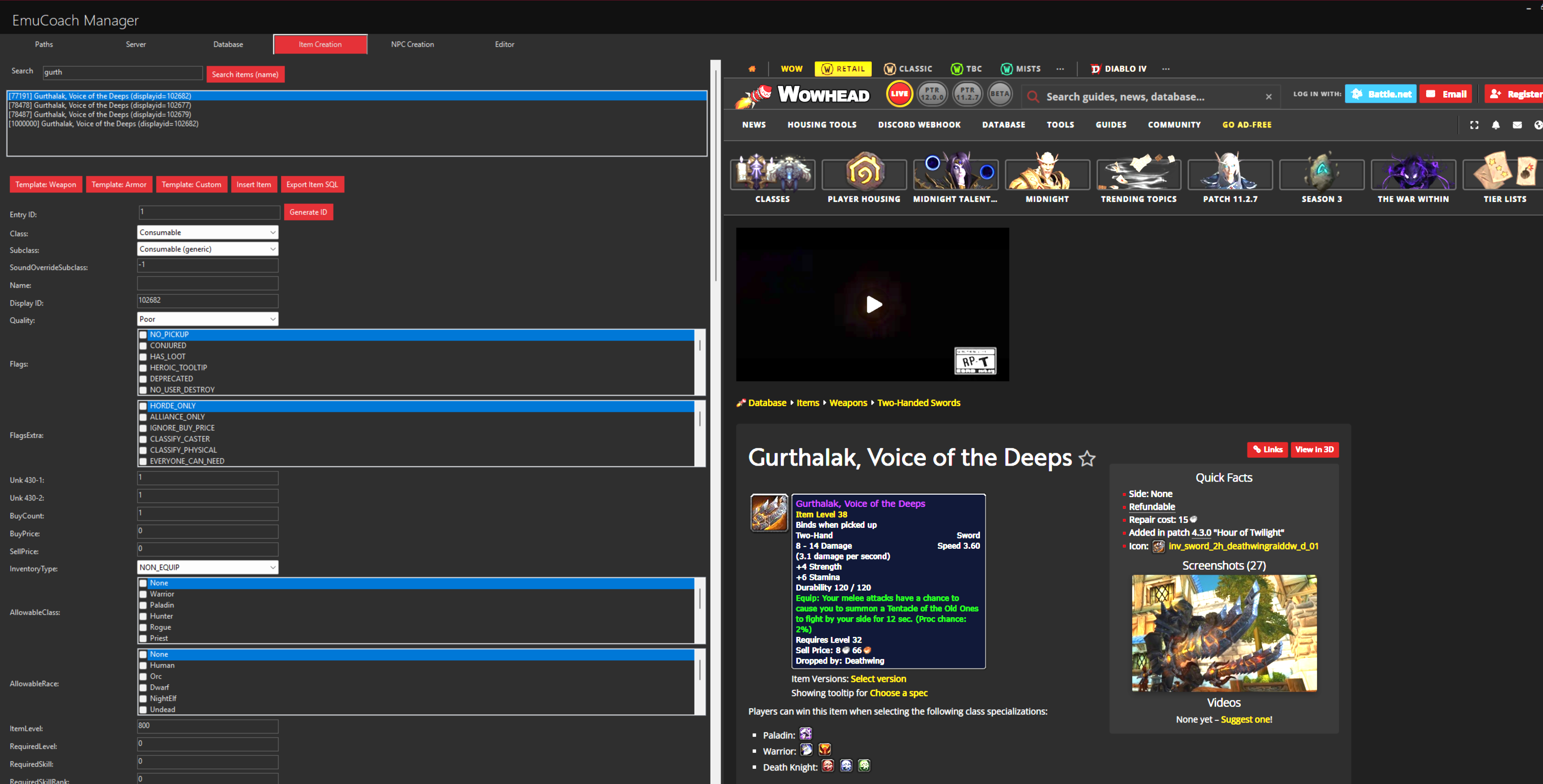This screenshot has height=784, width=1543.
Task: Click the fullscreen icon in Wowhead navbar
Action: click(1474, 125)
